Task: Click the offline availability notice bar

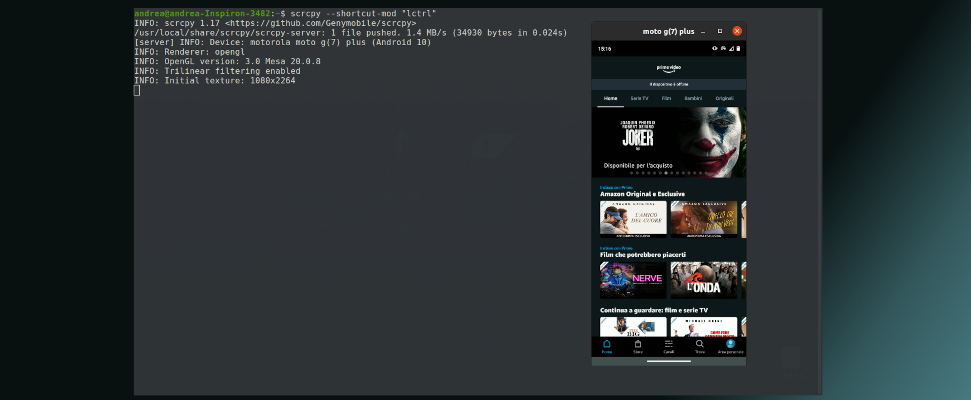Action: [669, 84]
